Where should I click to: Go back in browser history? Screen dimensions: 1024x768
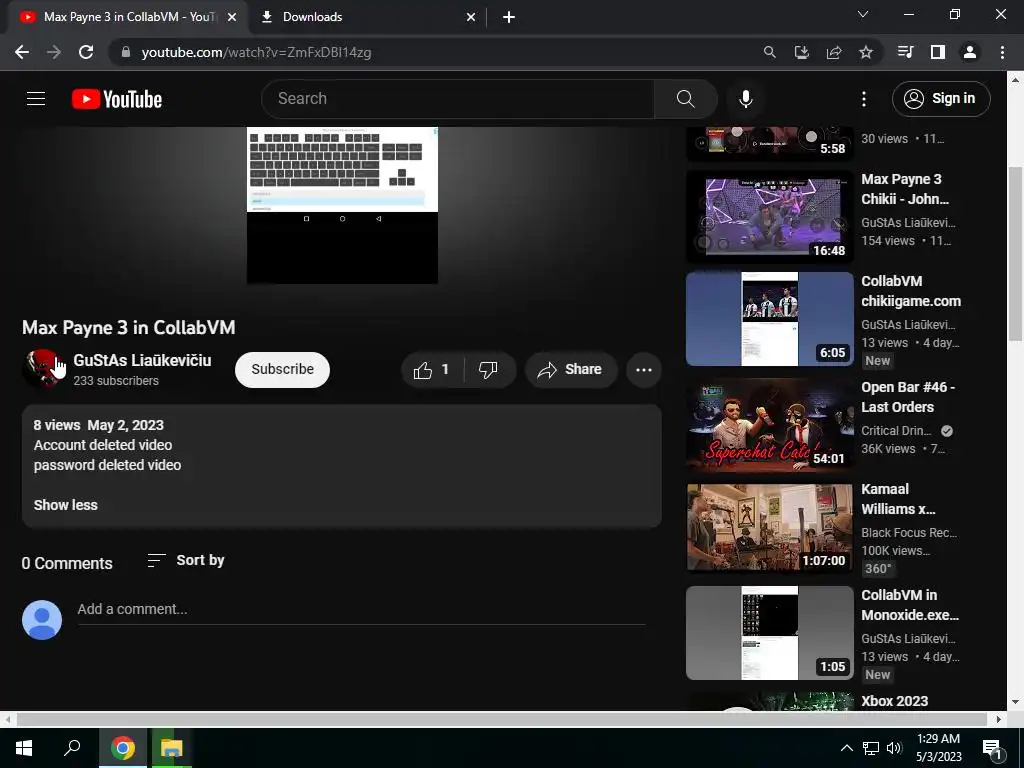pos(22,52)
